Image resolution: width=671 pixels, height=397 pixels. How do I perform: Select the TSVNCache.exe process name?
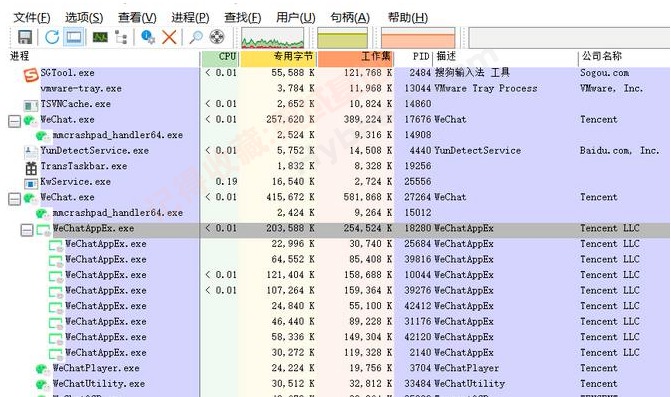coord(76,104)
